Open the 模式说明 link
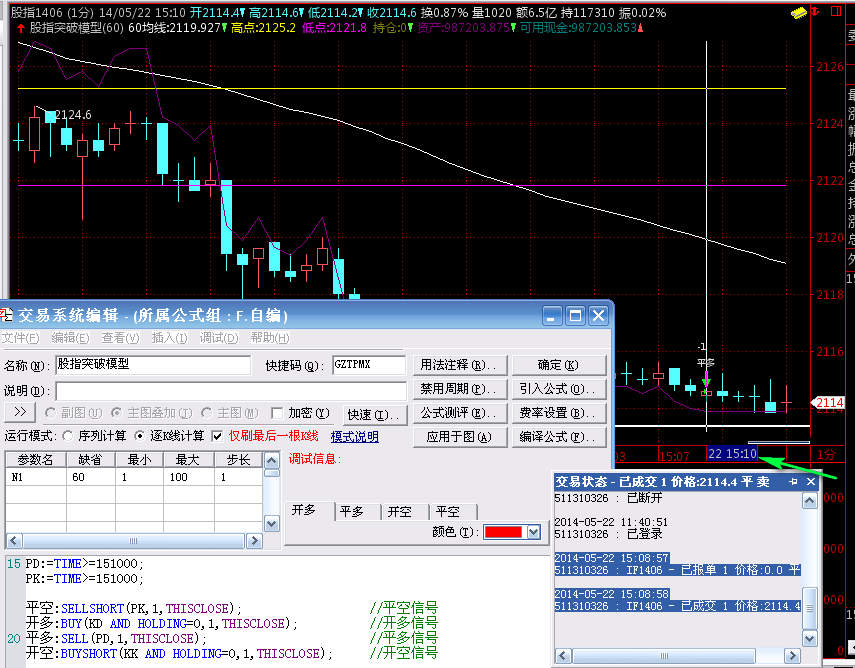Viewport: 855px width, 668px height. (354, 437)
